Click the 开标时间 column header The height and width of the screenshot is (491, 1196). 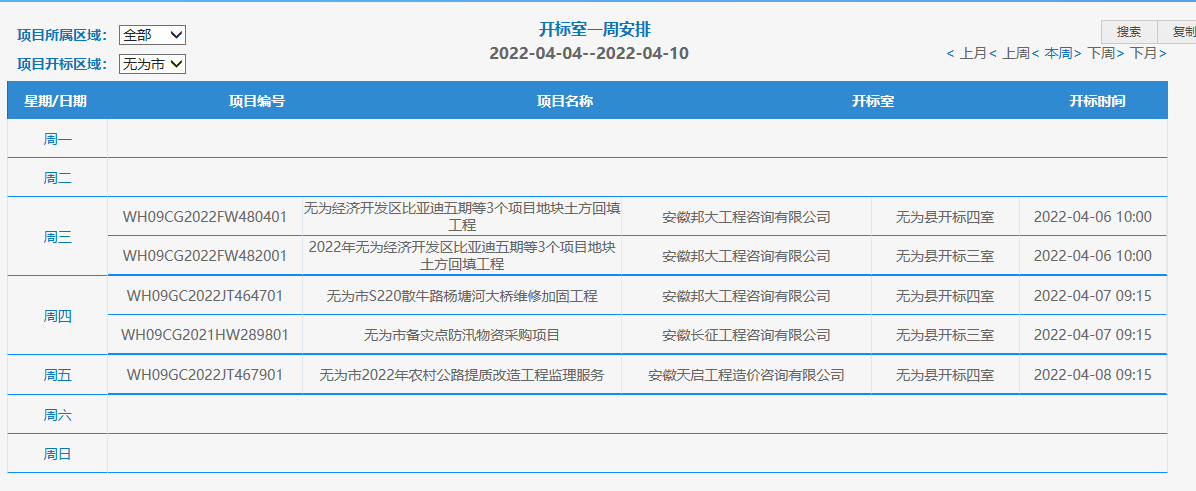tap(1097, 101)
